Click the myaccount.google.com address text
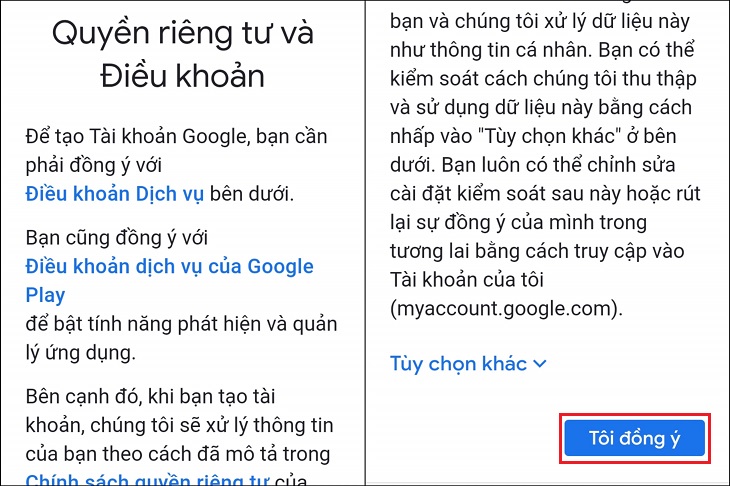The width and height of the screenshot is (730, 486). pyautogui.click(x=506, y=309)
